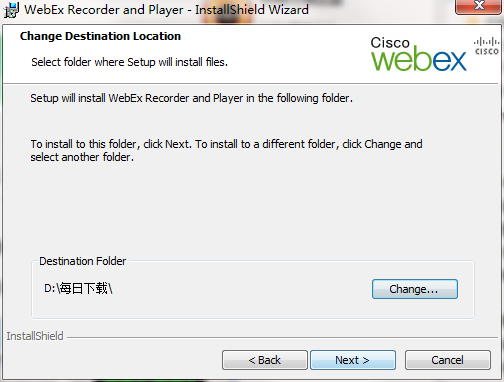Click the 'To install to this folder' instruction line
The width and height of the screenshot is (504, 382).
tap(226, 144)
